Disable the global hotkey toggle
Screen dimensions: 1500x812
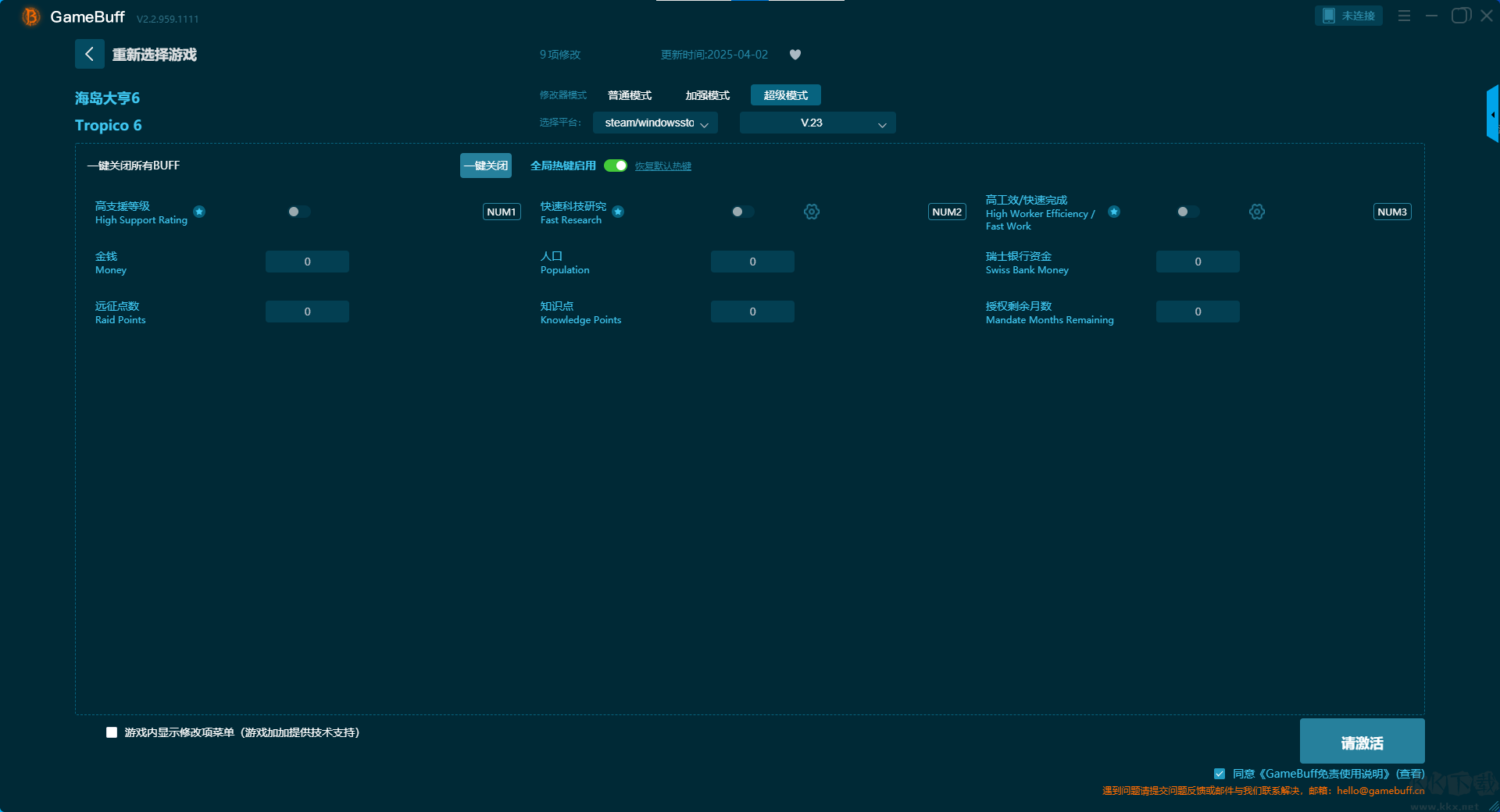[616, 166]
